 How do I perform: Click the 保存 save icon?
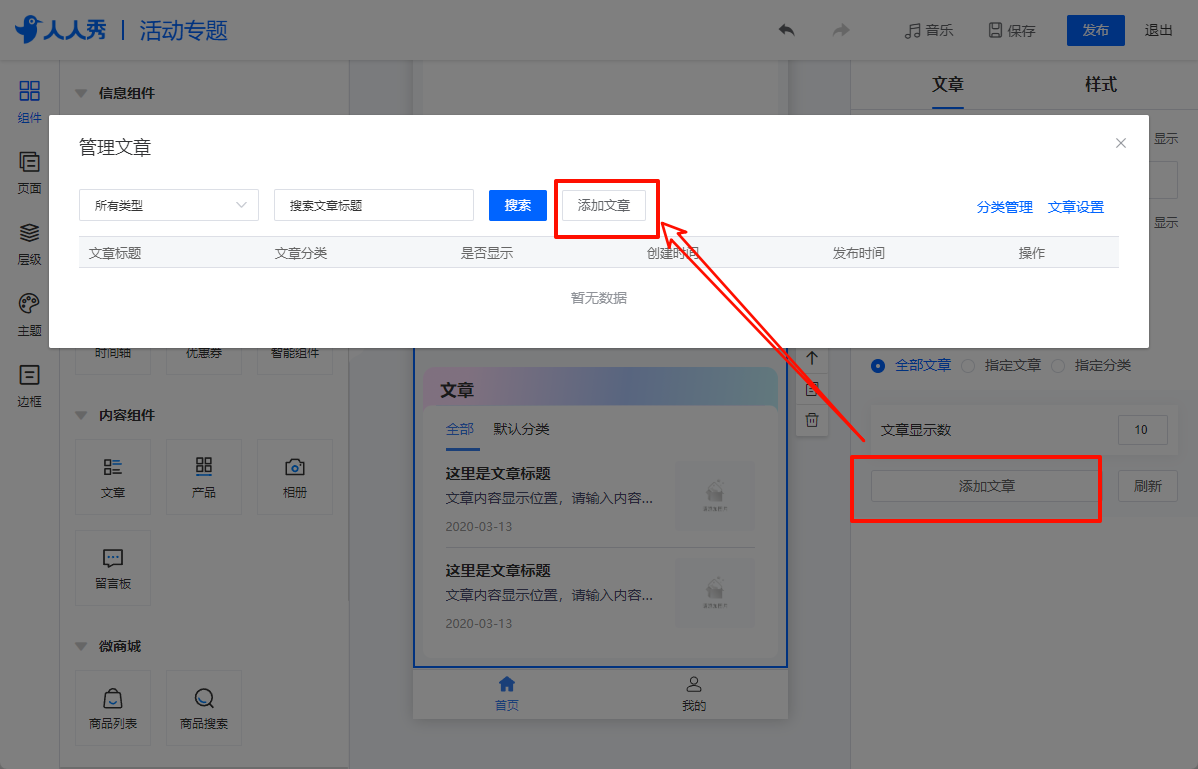tap(995, 30)
